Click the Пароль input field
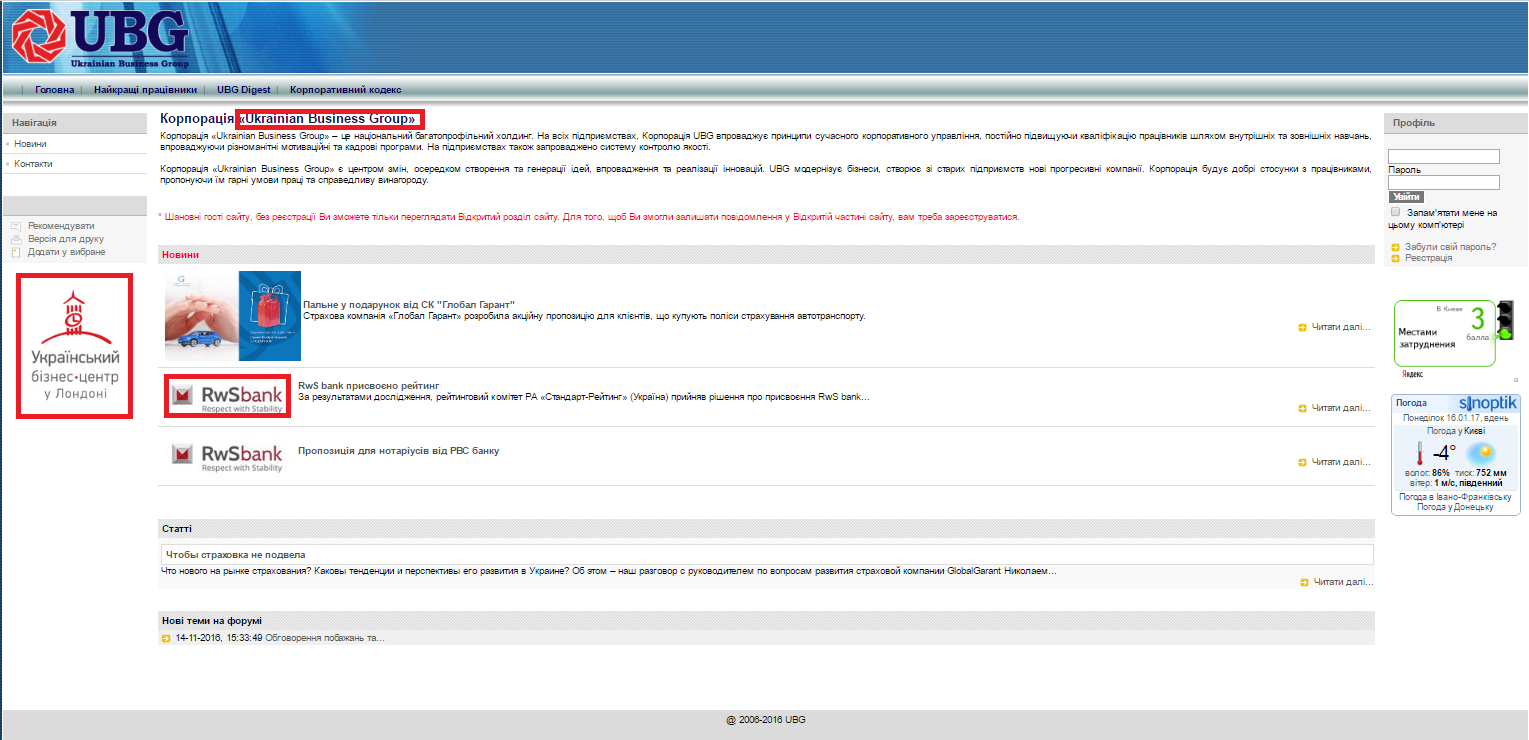The image size is (1529, 740). click(1444, 183)
